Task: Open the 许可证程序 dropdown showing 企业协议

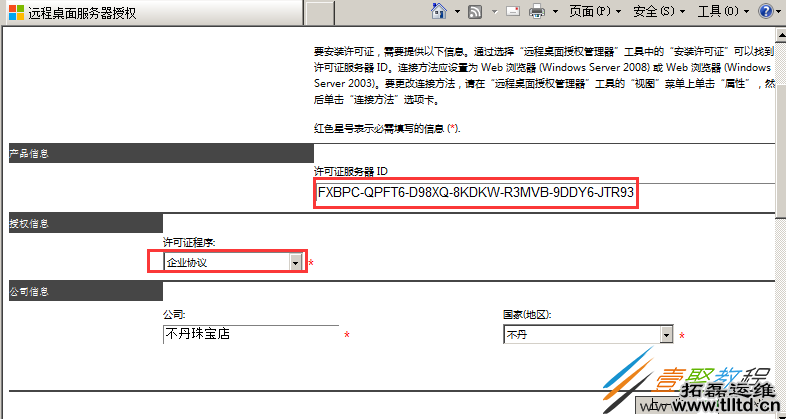Action: click(233, 262)
